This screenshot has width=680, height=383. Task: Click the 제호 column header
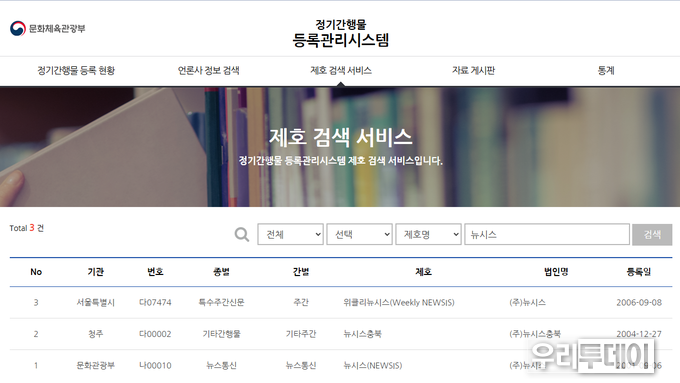[x=423, y=272]
